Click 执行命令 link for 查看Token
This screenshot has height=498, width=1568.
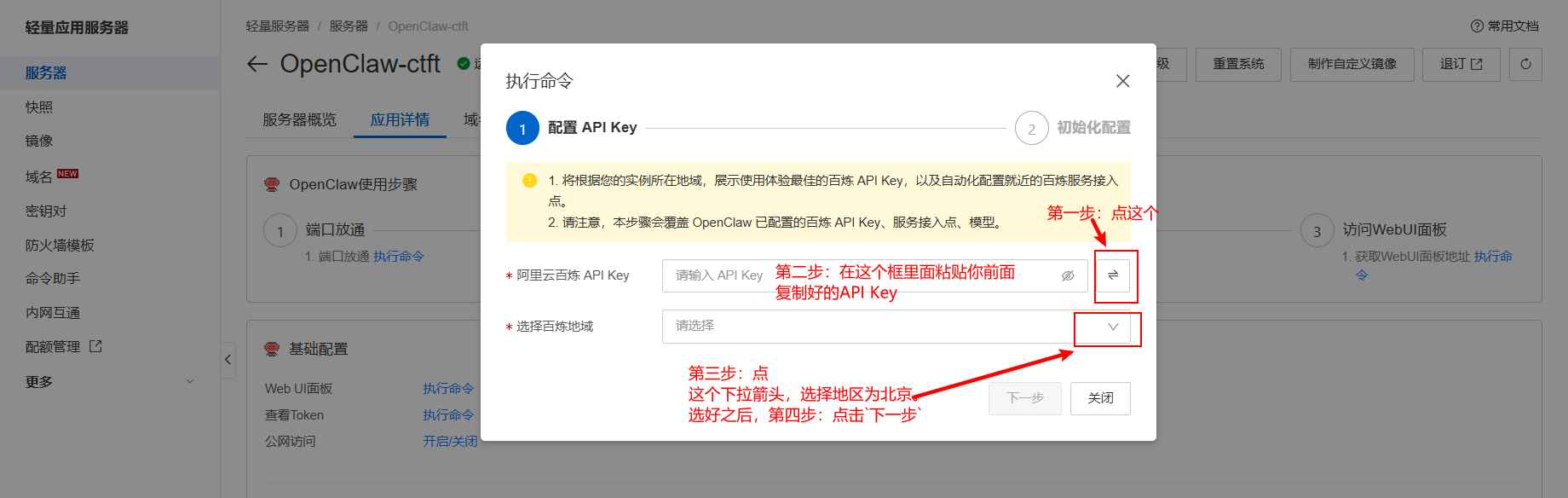click(x=448, y=415)
